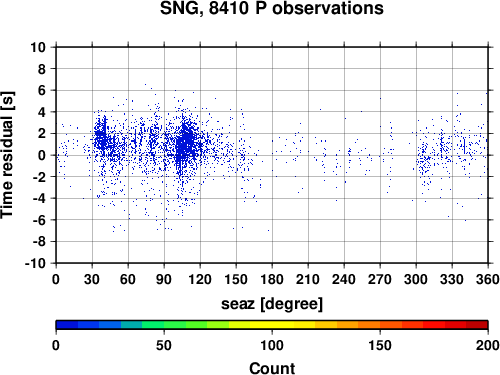Click the dark red end of the colorbar

click(x=477, y=325)
